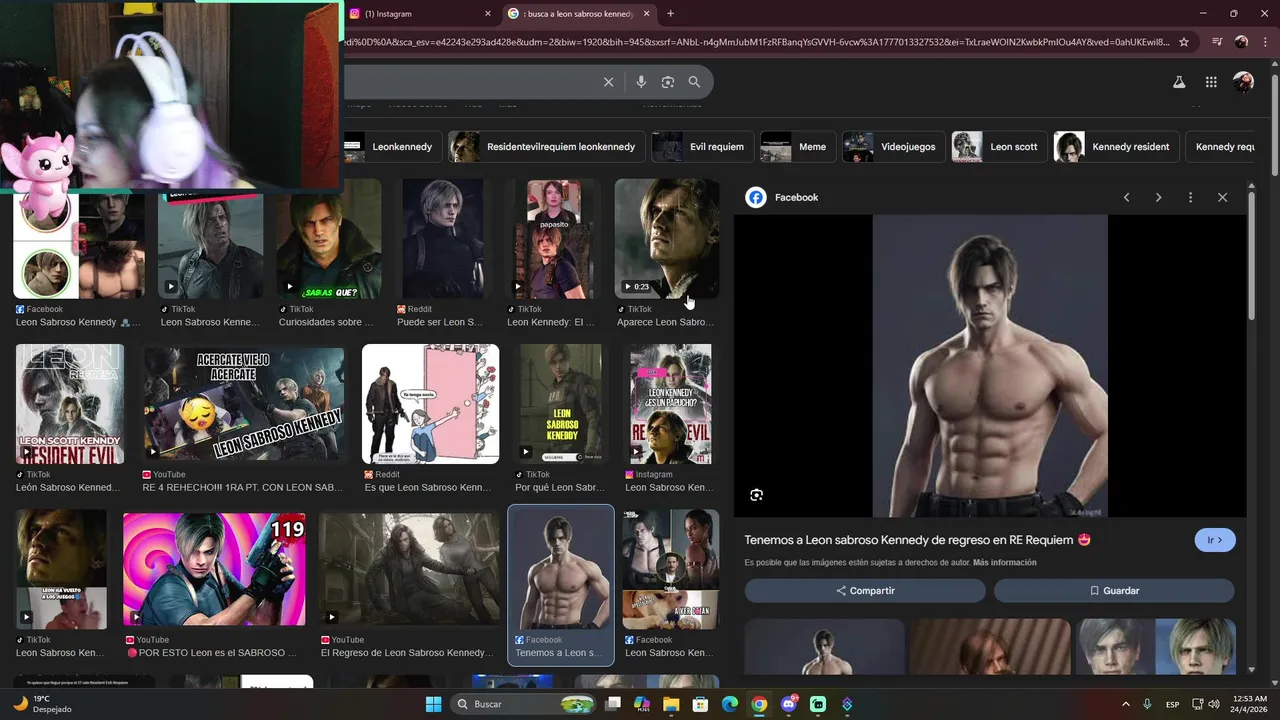
Task: Filter by Meme chip
Action: [797, 147]
